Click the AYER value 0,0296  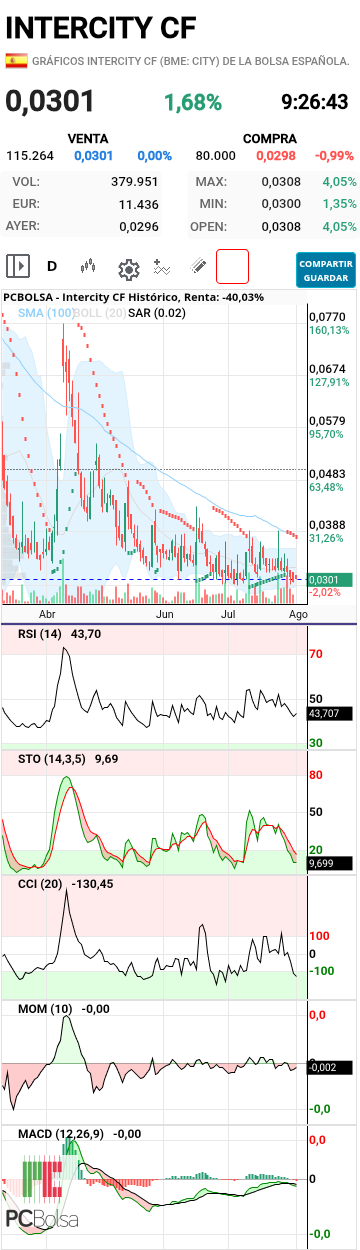pos(139,226)
